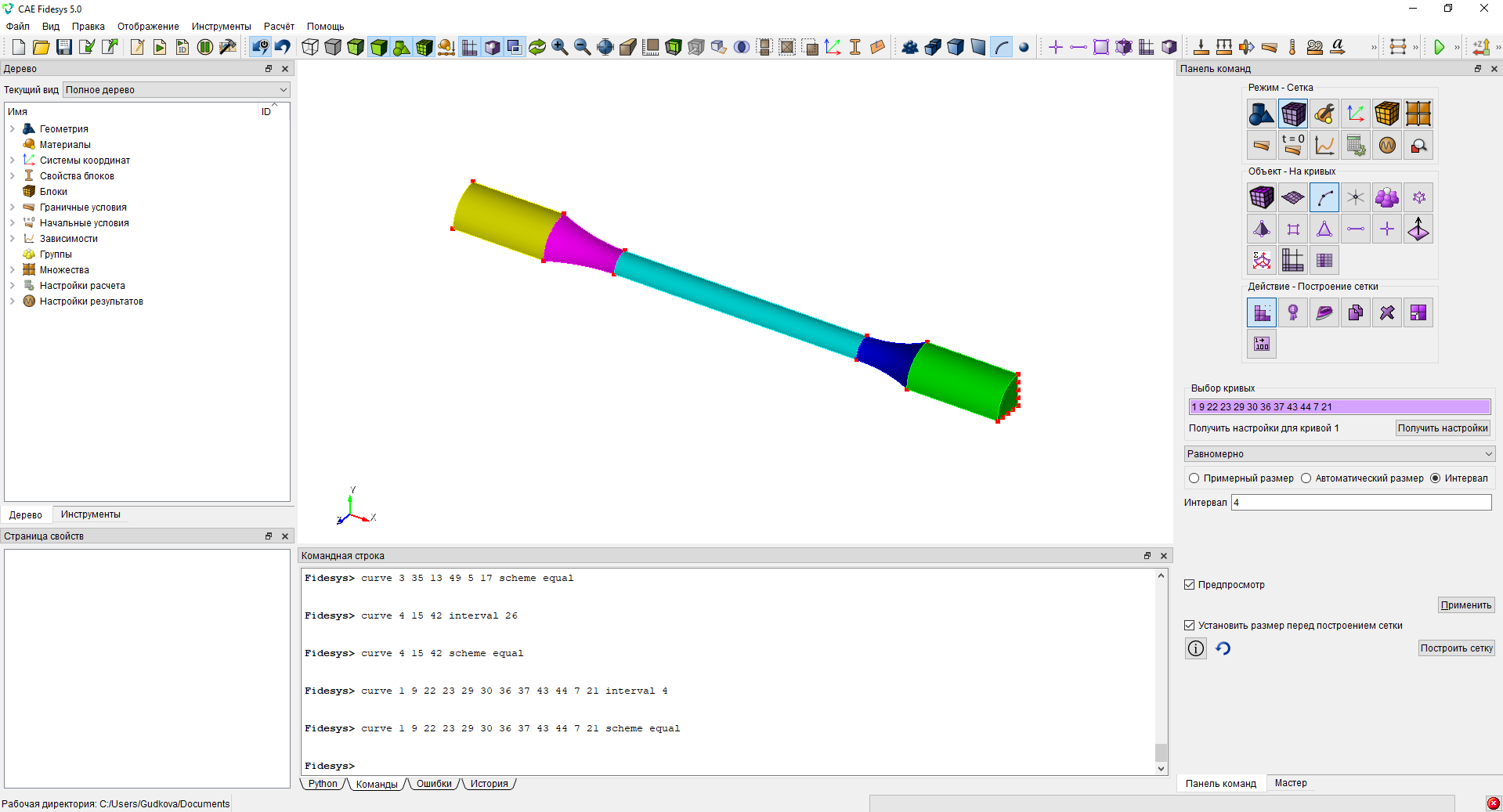Expand the 'Свойства блоков' tree node
Viewport: 1503px width, 812px height.
(x=13, y=176)
